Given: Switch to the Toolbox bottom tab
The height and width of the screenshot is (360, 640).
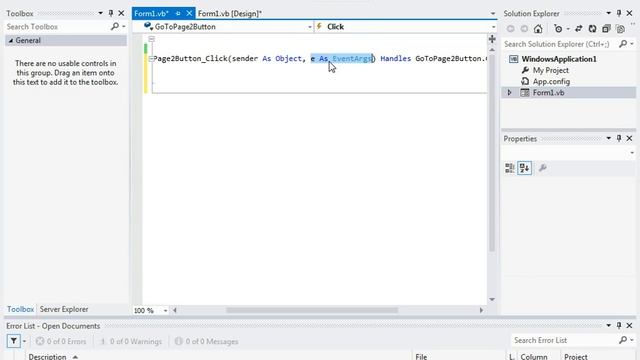Looking at the screenshot, I should tap(20, 309).
